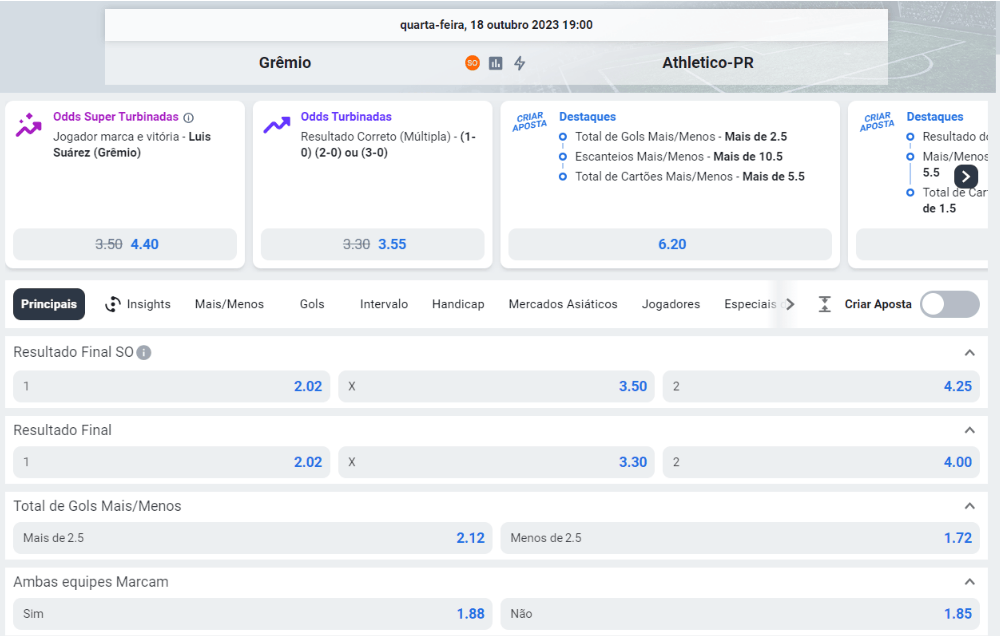Click the Resultado Correto (Múltipla) description
The width and height of the screenshot is (1000, 636).
tap(388, 144)
